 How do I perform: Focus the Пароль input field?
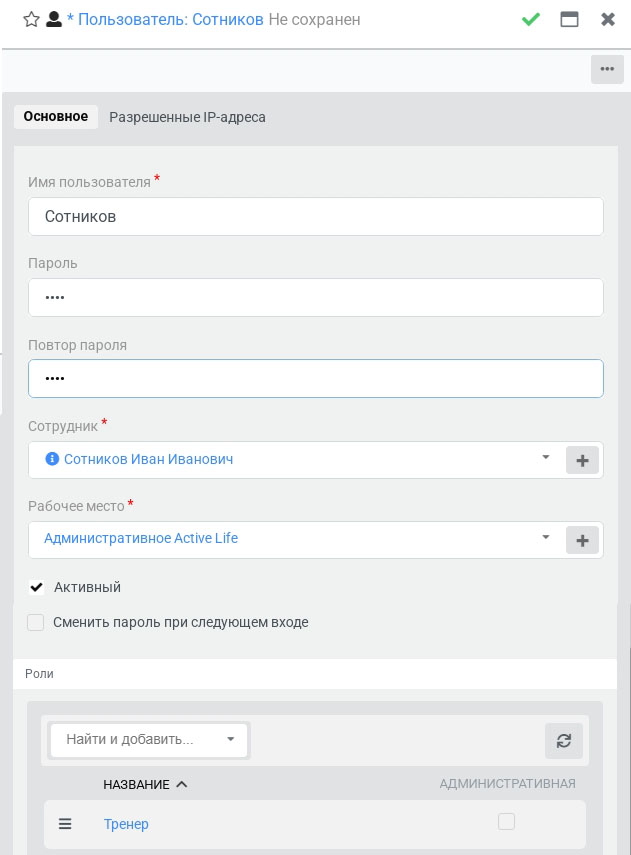tap(316, 297)
